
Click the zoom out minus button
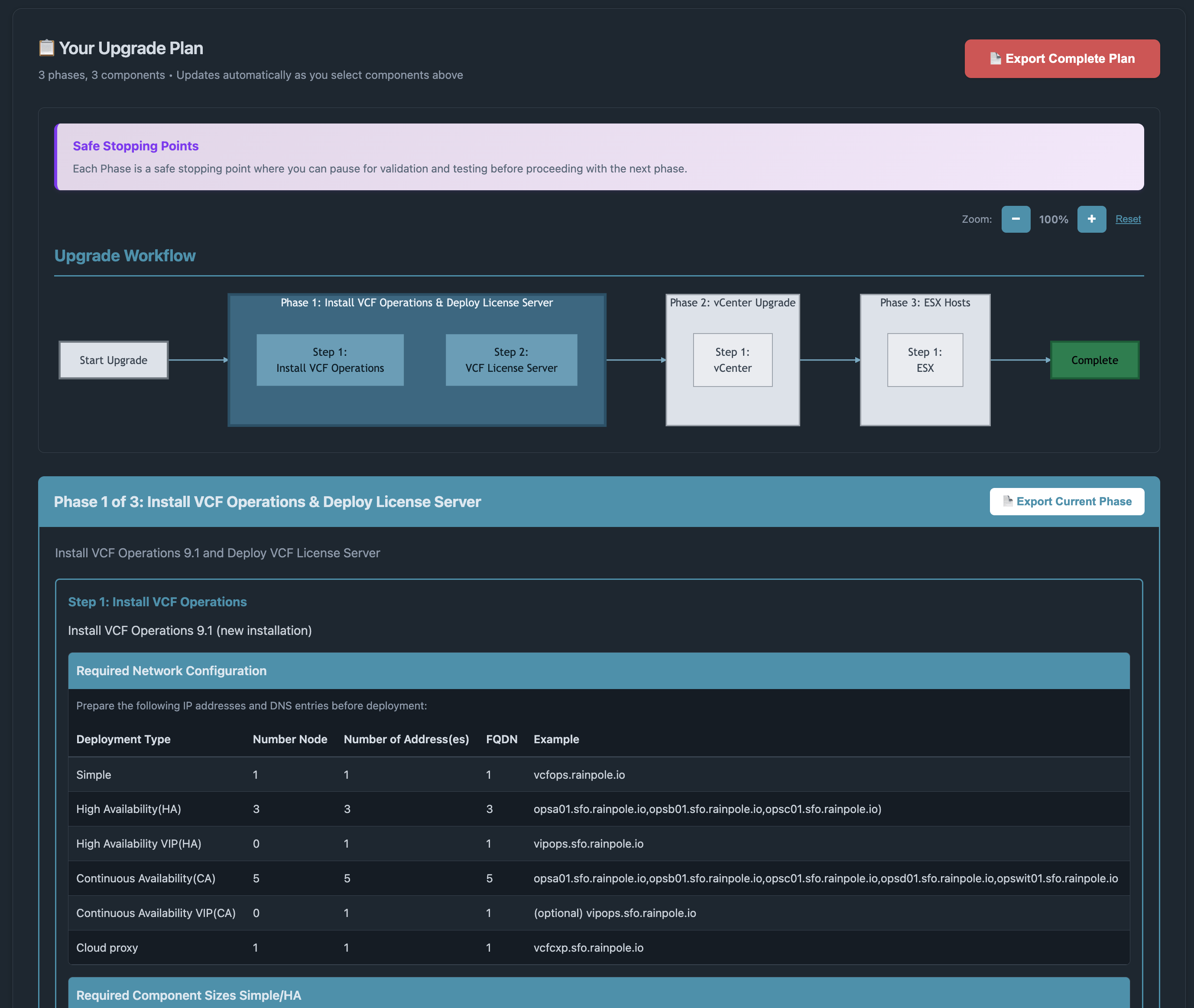click(x=1015, y=219)
